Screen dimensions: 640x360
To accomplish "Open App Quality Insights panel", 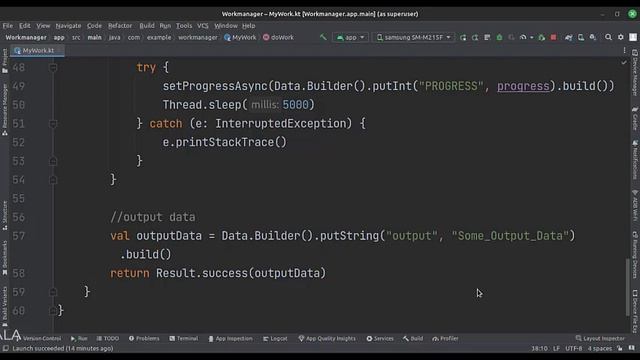I will (327, 338).
